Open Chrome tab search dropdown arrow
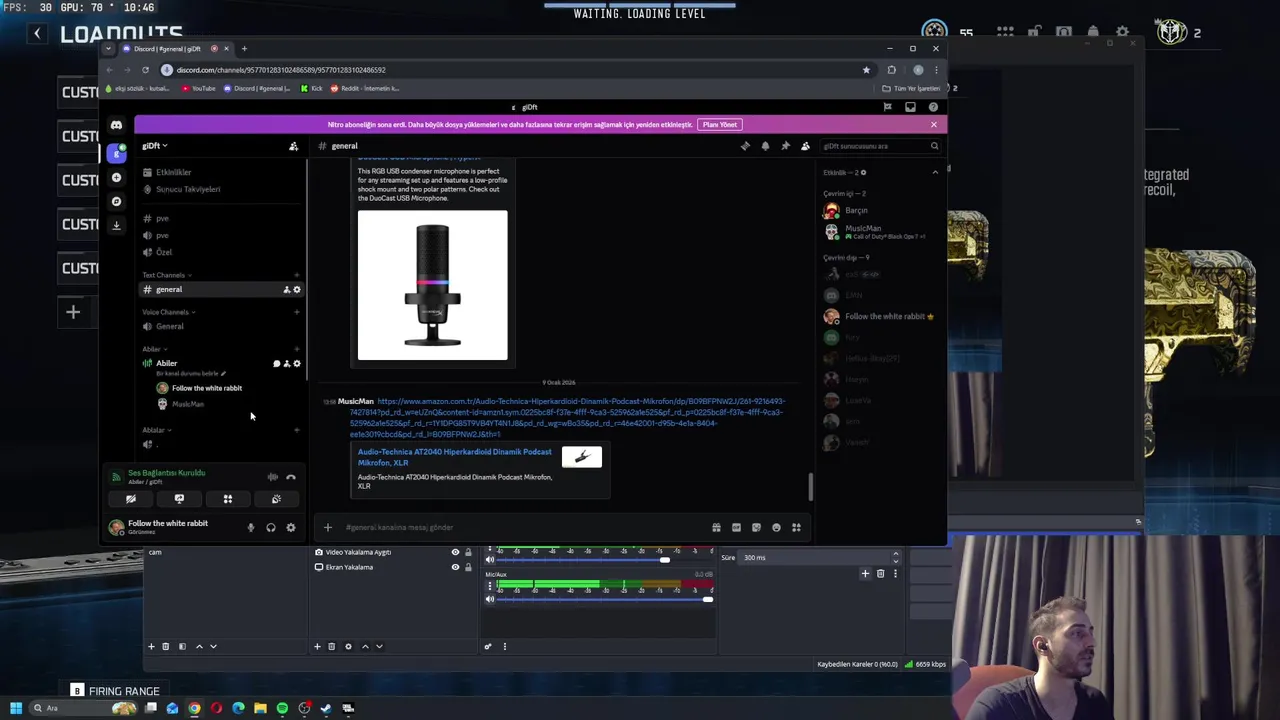Image resolution: width=1280 pixels, height=720 pixels. pos(108,49)
